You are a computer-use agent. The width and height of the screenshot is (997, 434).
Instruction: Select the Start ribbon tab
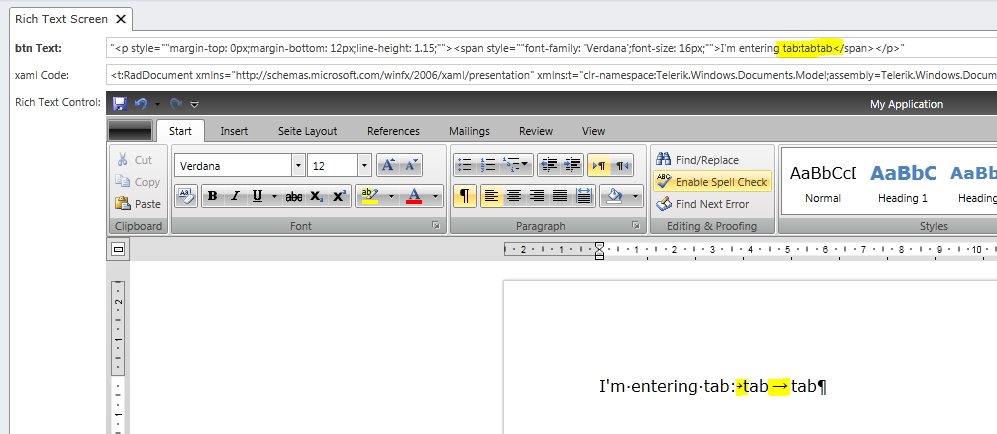(180, 131)
